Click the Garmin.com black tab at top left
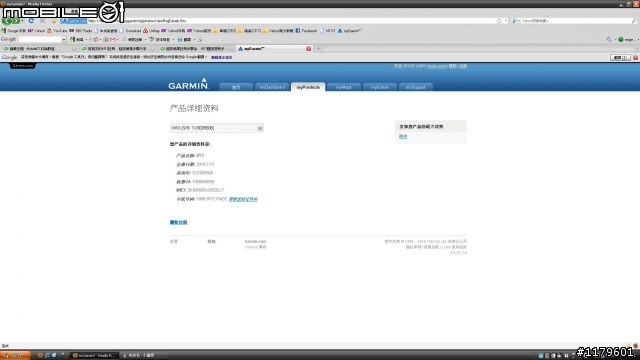640x360 pixels. (22, 66)
